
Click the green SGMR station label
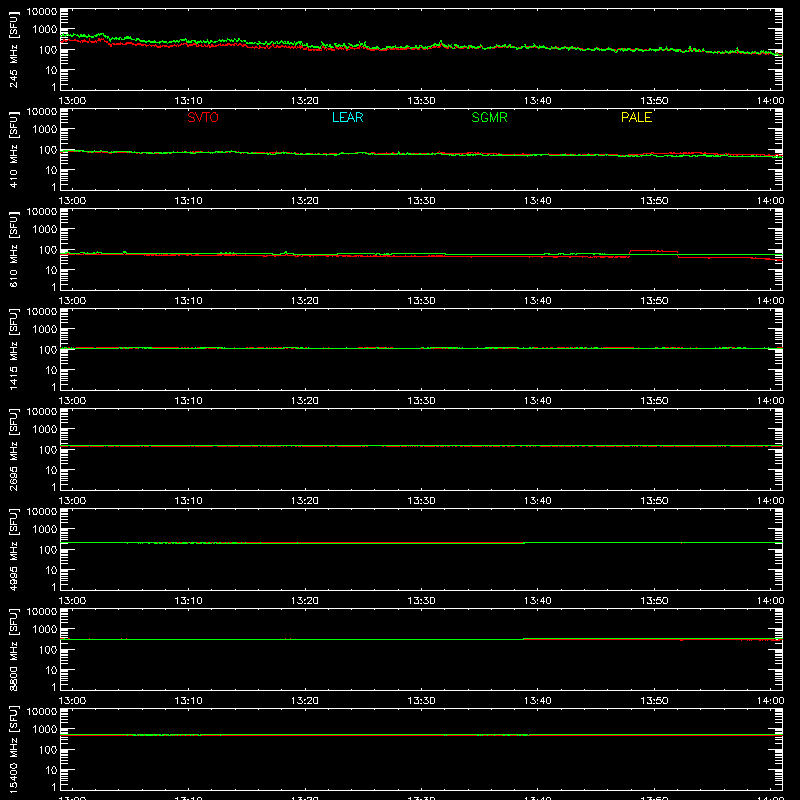[x=489, y=117]
